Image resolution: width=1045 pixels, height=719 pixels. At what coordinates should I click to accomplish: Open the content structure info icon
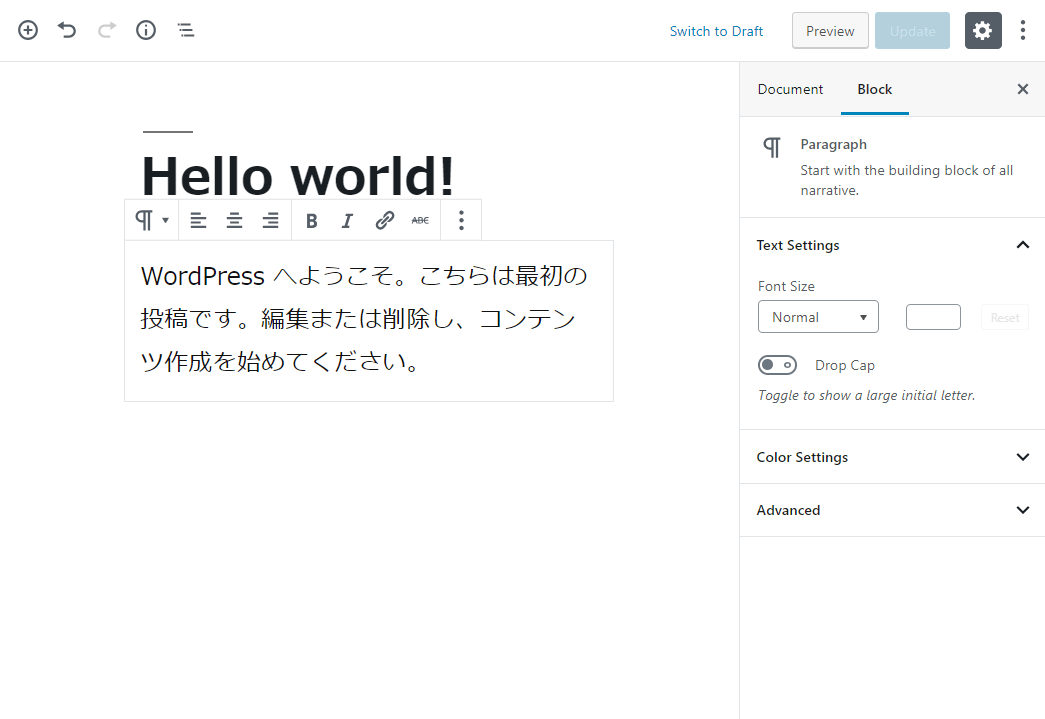coord(146,30)
